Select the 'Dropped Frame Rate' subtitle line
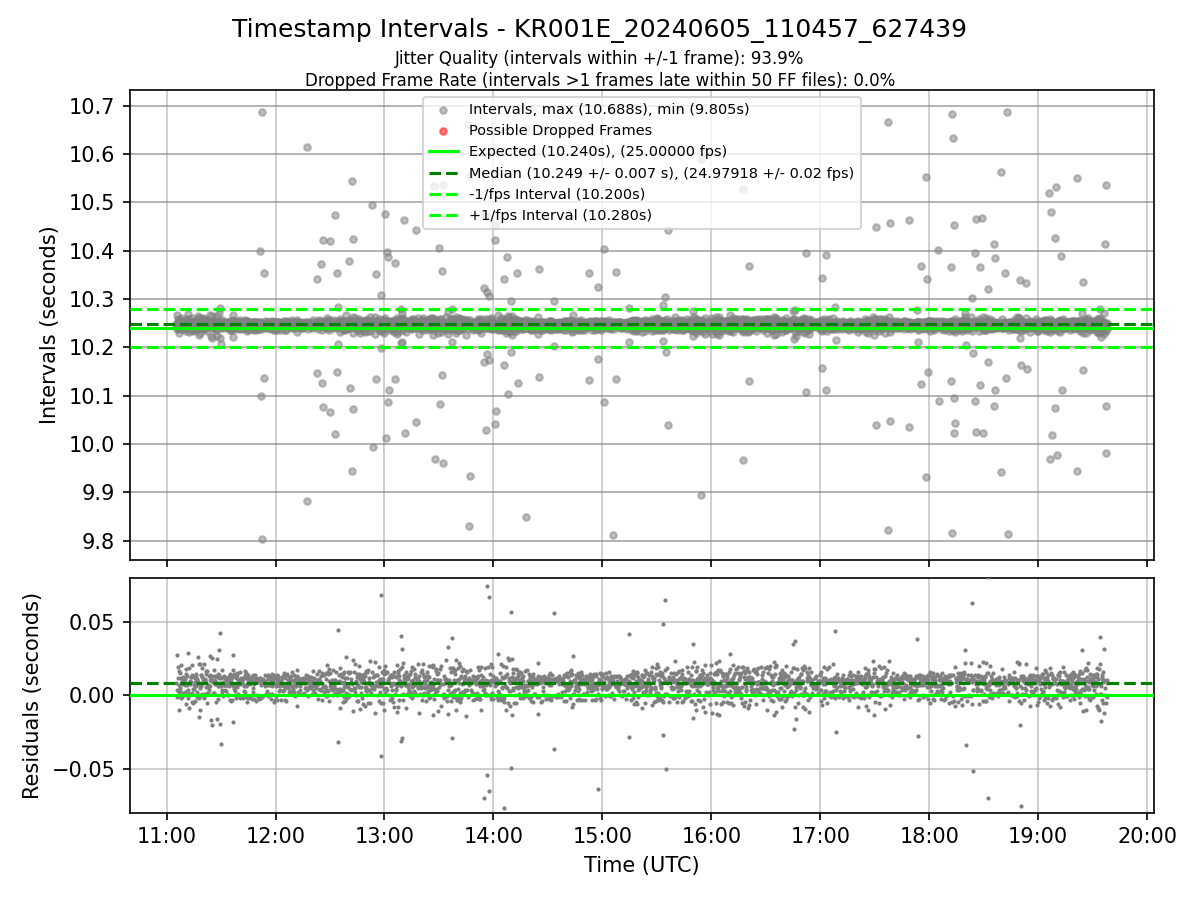The width and height of the screenshot is (1200, 900). [599, 80]
